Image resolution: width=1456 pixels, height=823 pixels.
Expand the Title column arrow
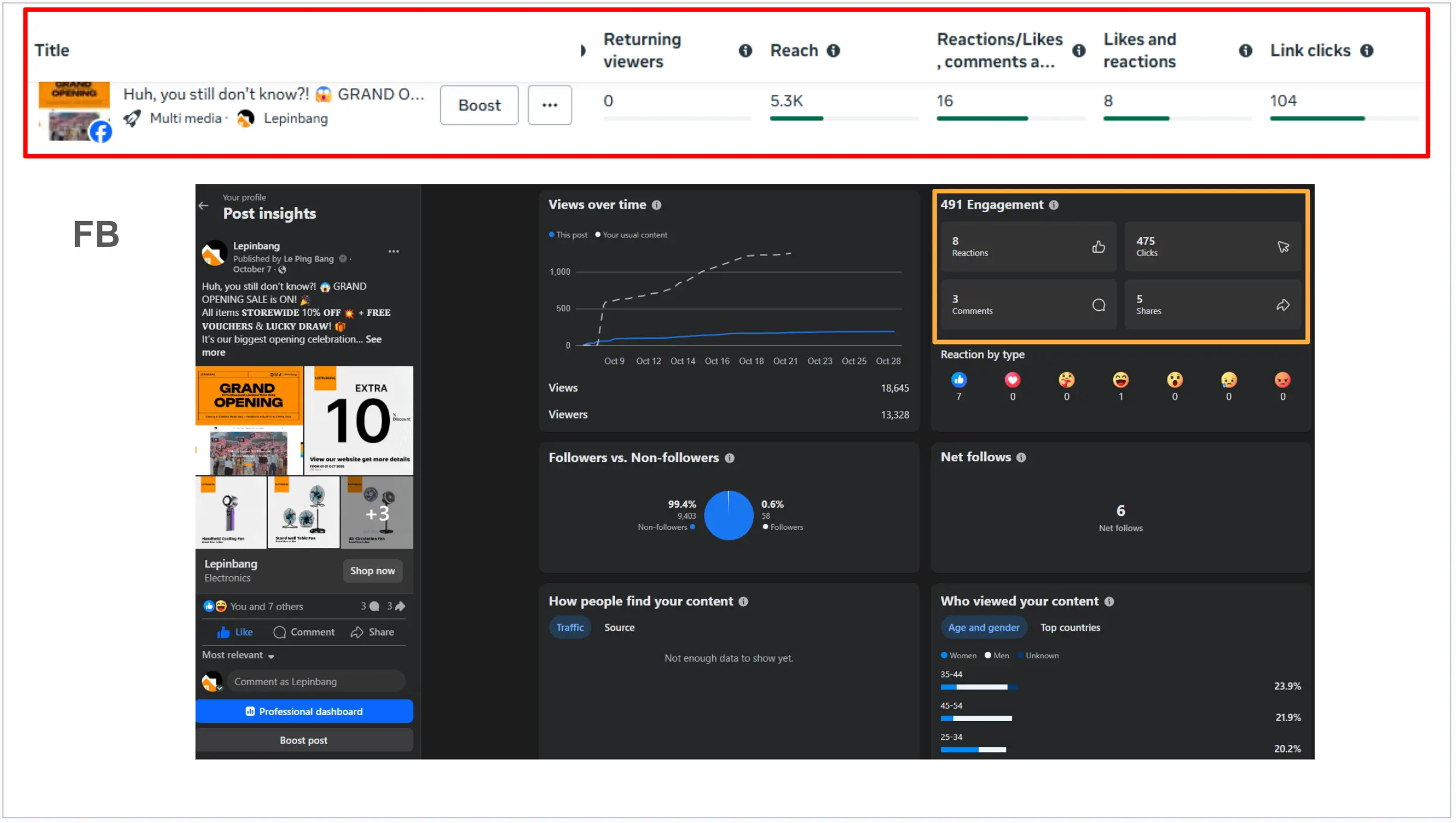pos(582,51)
